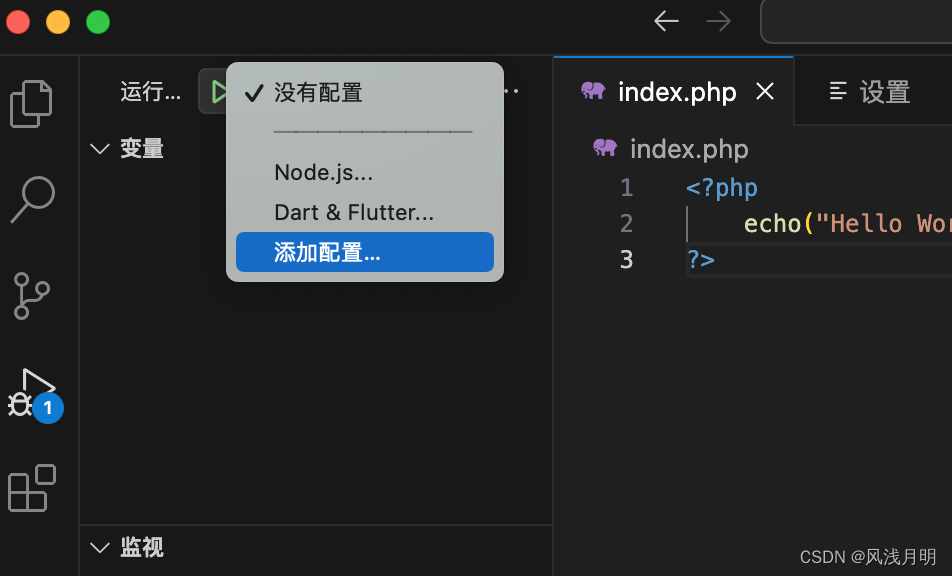
Task: Open the Run and Debug view
Action: coord(30,391)
